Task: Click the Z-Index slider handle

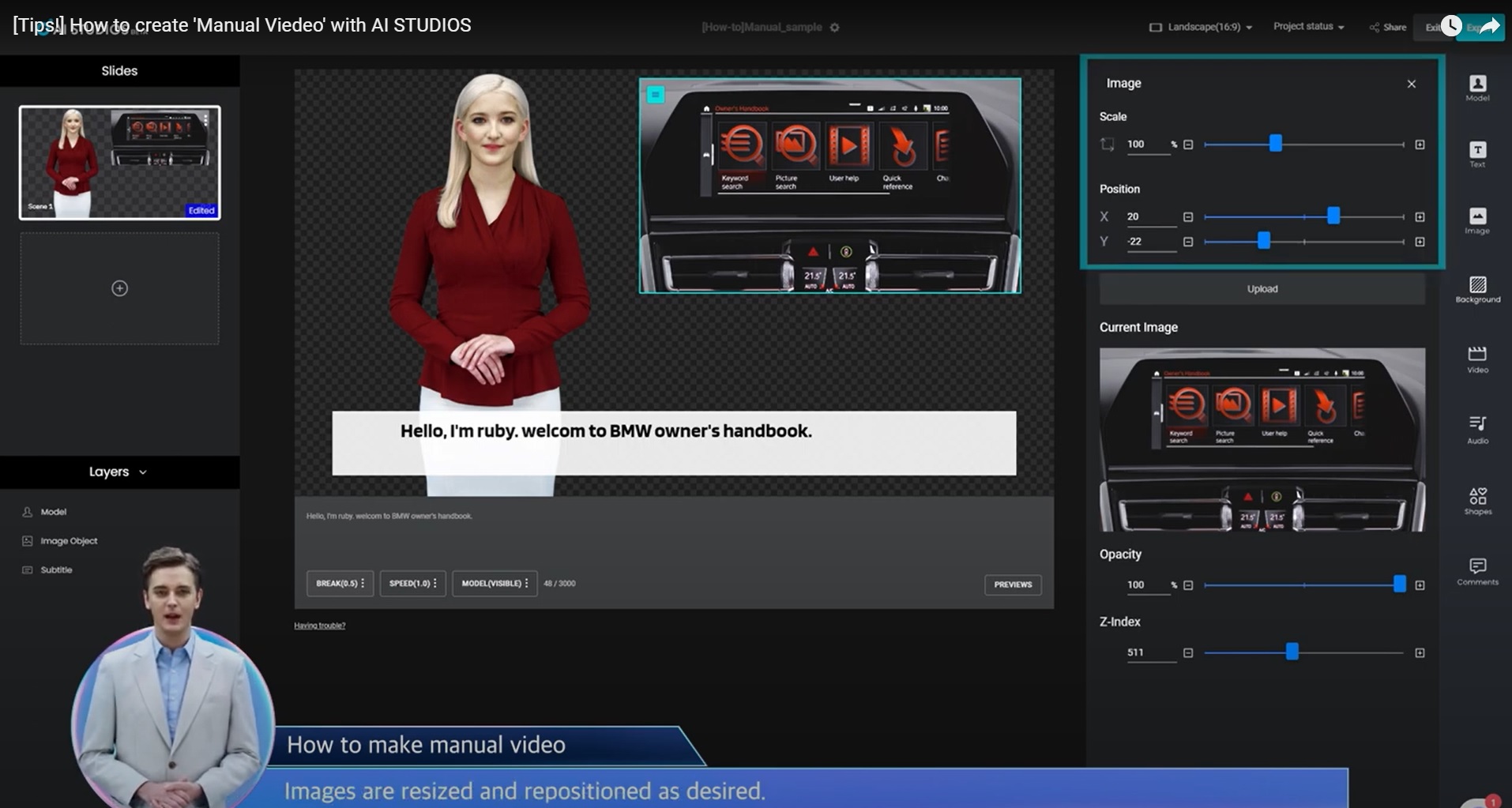Action: (1292, 652)
